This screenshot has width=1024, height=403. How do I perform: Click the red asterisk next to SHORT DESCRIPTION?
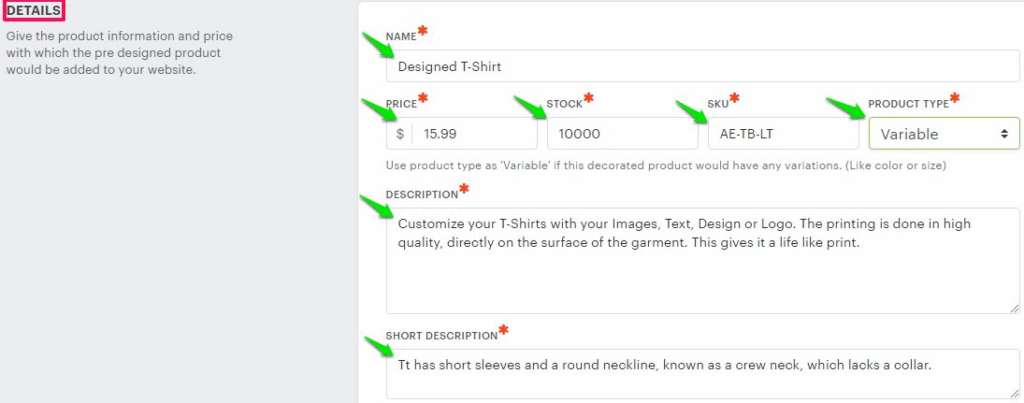tap(503, 330)
